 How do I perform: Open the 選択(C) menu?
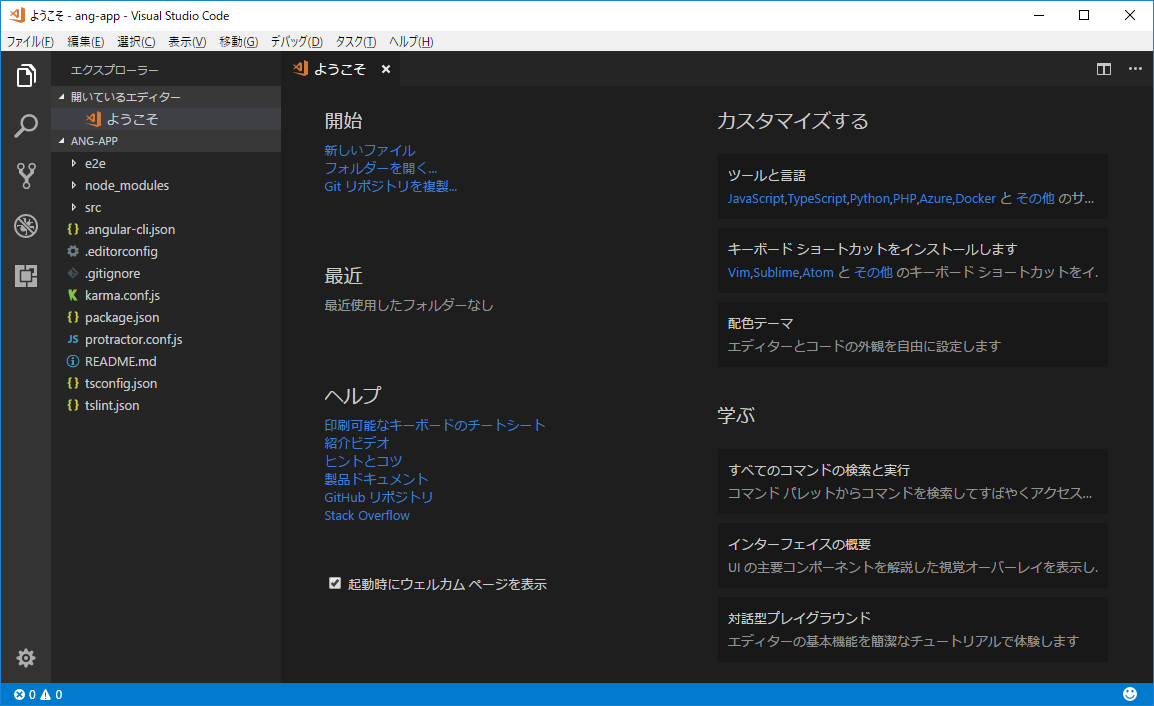click(x=136, y=42)
